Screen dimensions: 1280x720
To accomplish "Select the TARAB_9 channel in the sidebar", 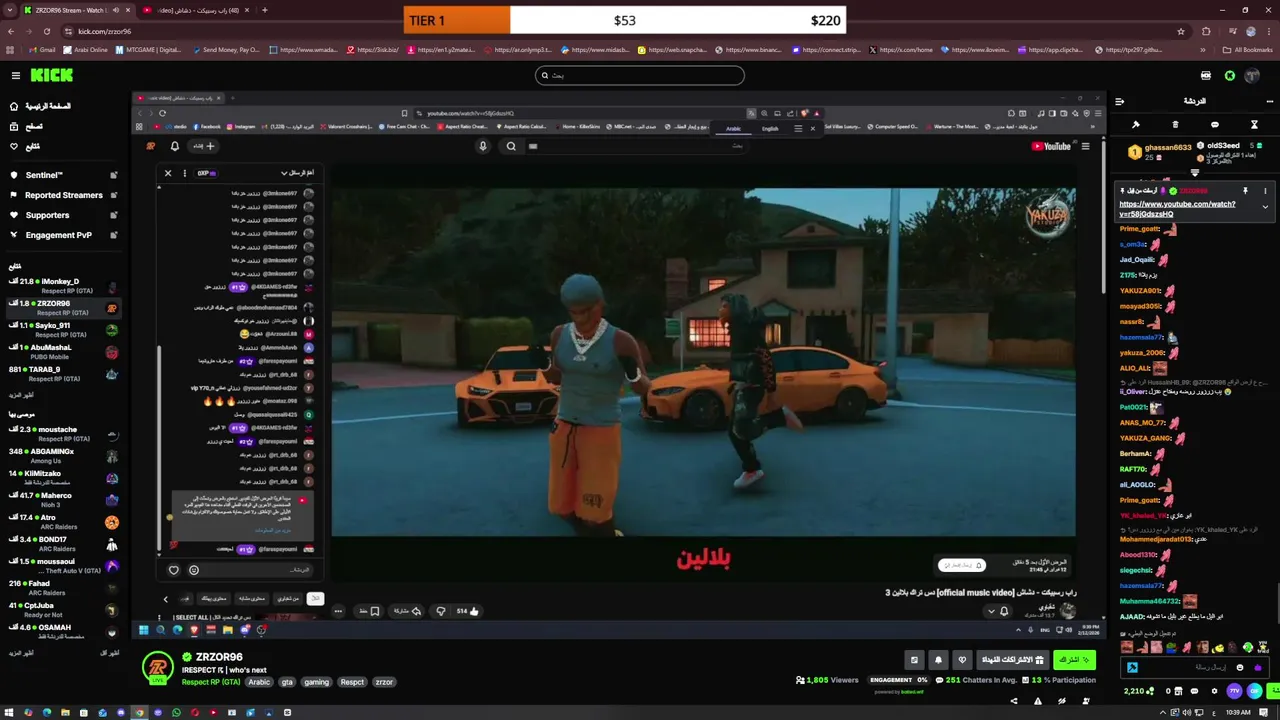I will point(63,374).
